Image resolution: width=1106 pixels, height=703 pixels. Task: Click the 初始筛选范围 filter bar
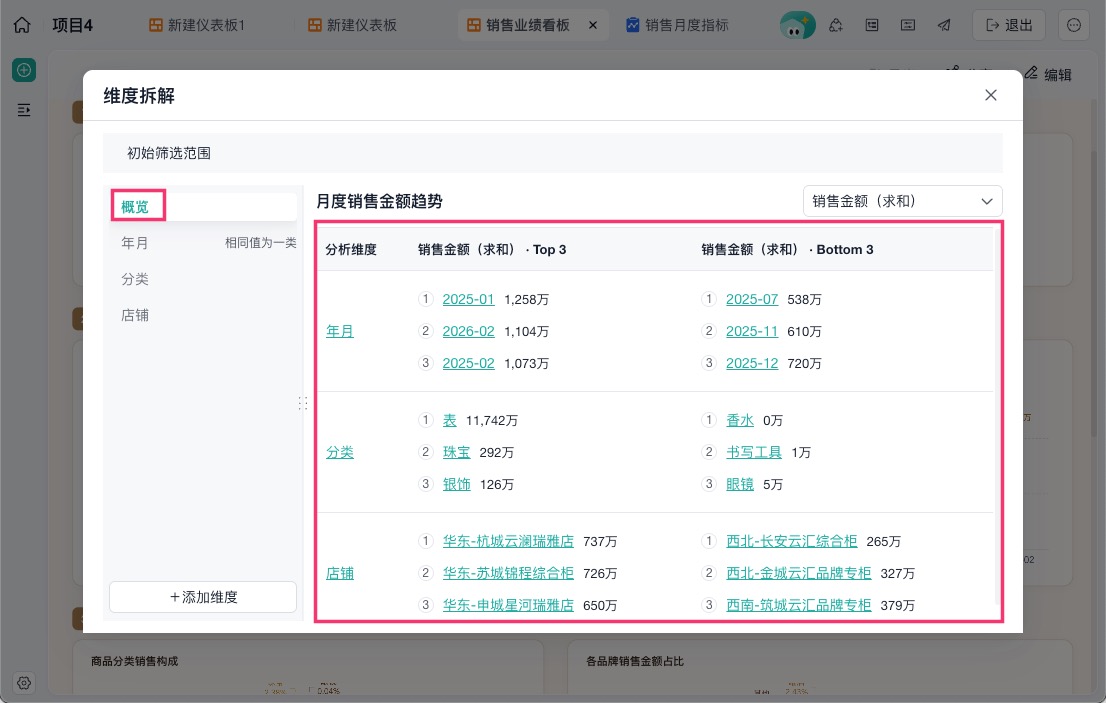click(x=552, y=153)
